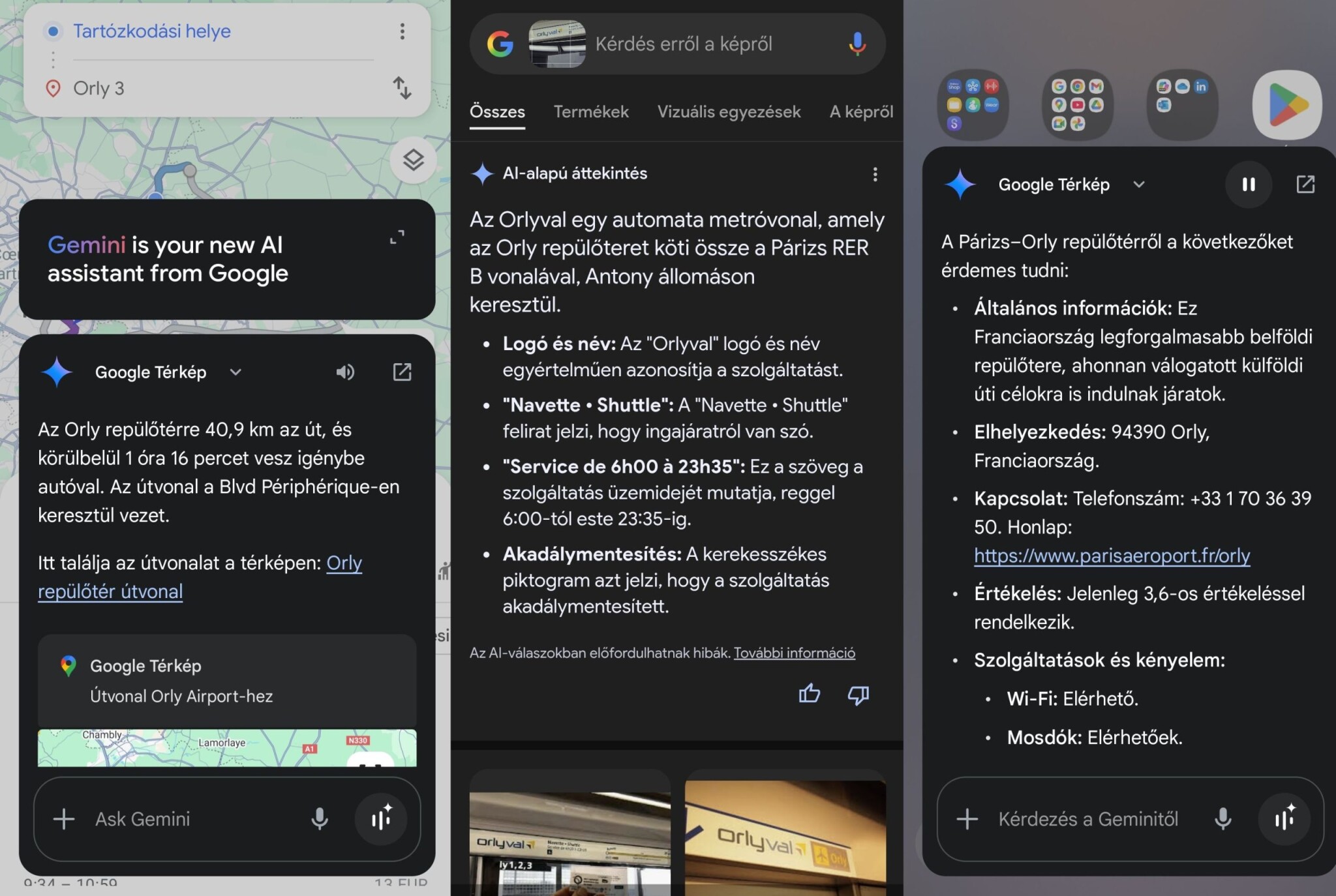Open the Google apps folder
The height and width of the screenshot is (896, 1336).
point(1077,104)
